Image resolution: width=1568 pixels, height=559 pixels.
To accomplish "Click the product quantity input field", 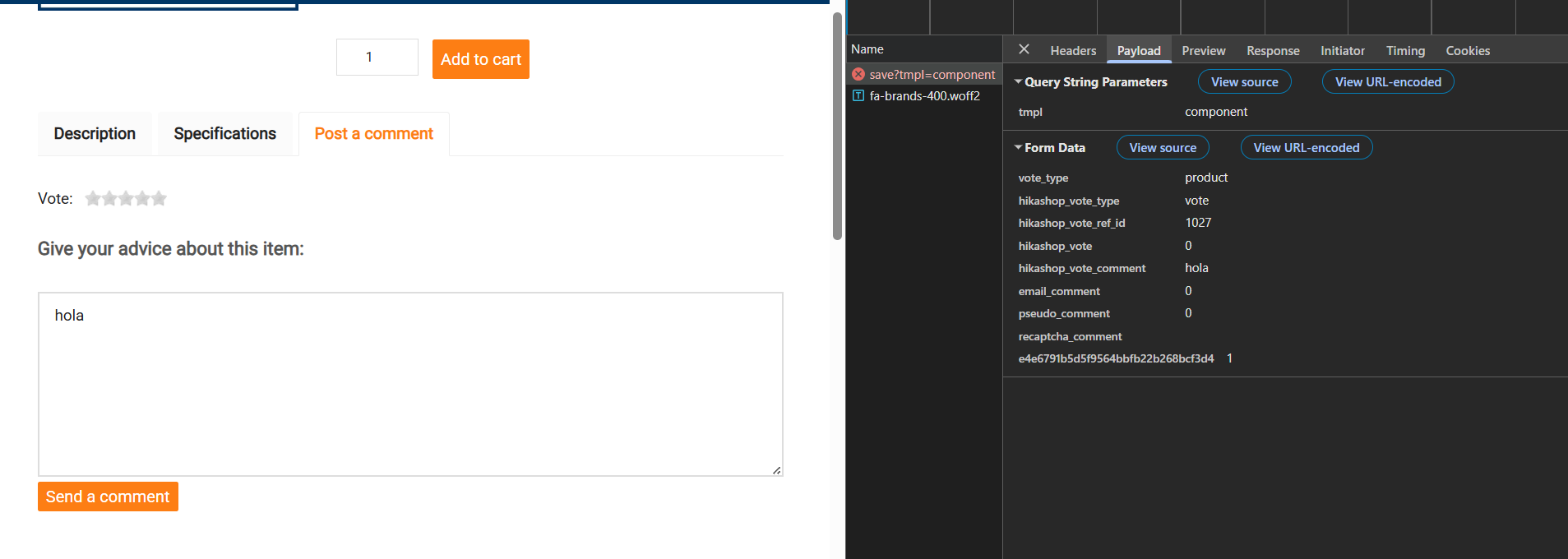I will [x=377, y=57].
